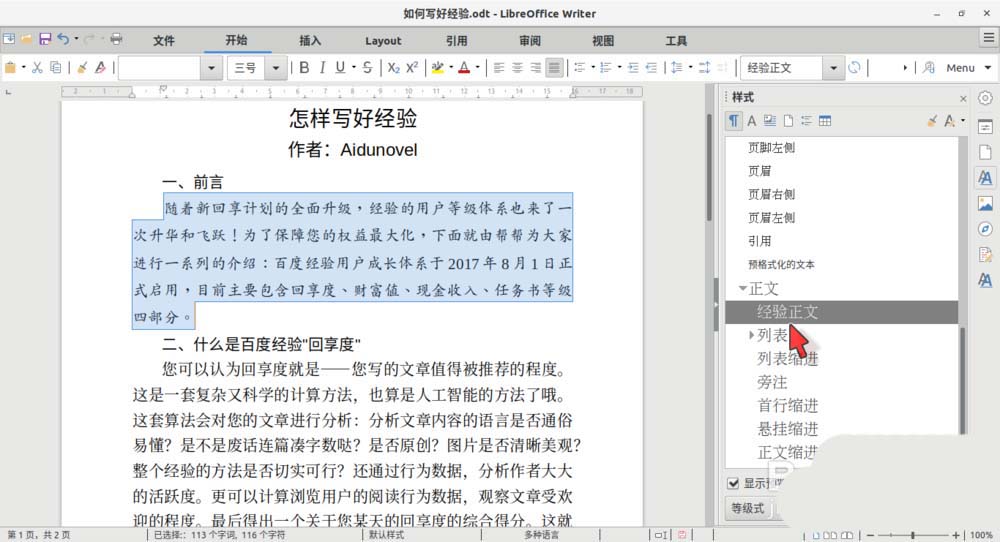Select the 首行缩进 style in list
The image size is (1000, 542).
(x=788, y=405)
